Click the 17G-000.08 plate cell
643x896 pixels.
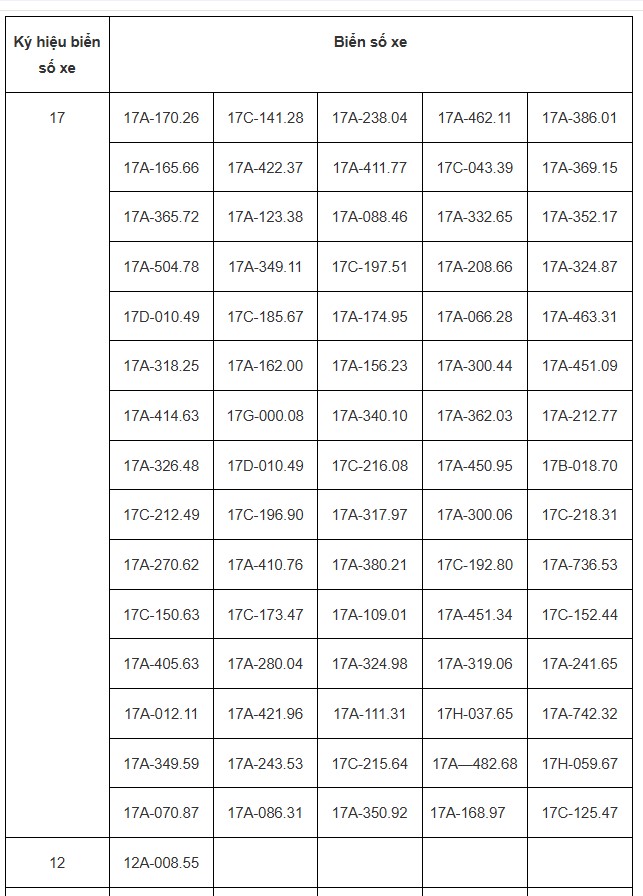click(x=265, y=415)
